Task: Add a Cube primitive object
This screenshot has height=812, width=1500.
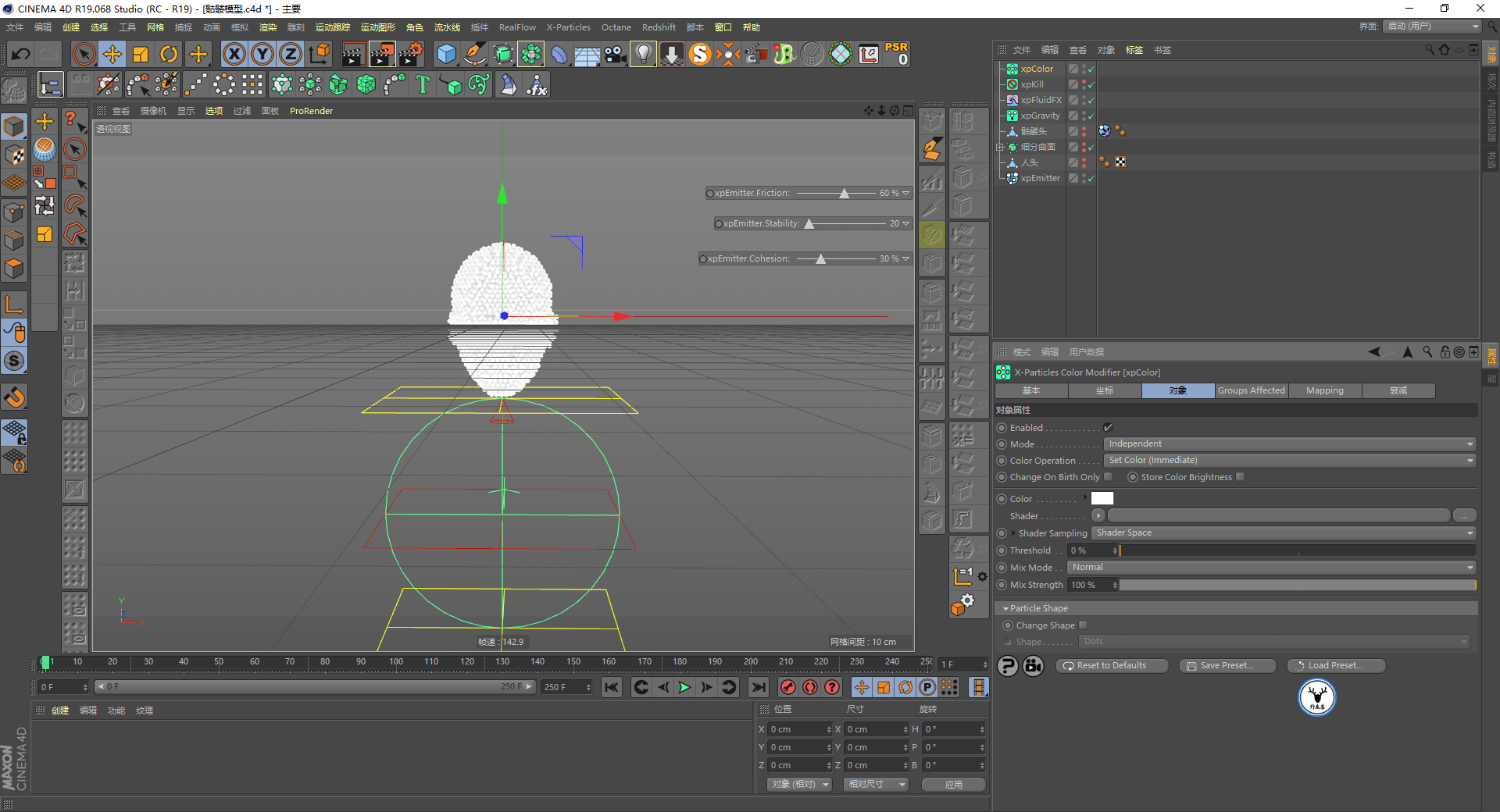Action: point(446,54)
